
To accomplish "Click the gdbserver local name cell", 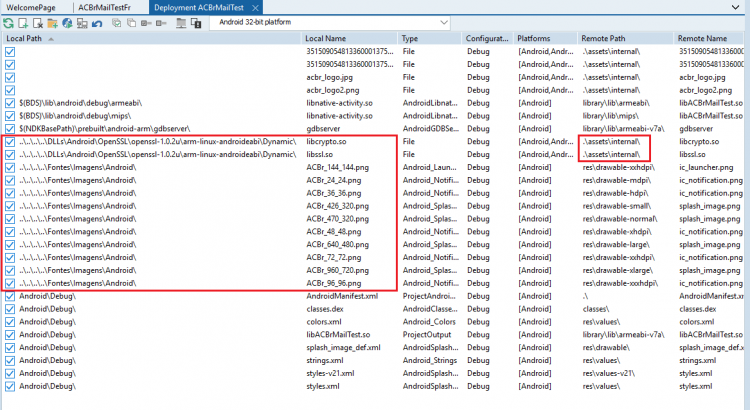I will [323, 129].
